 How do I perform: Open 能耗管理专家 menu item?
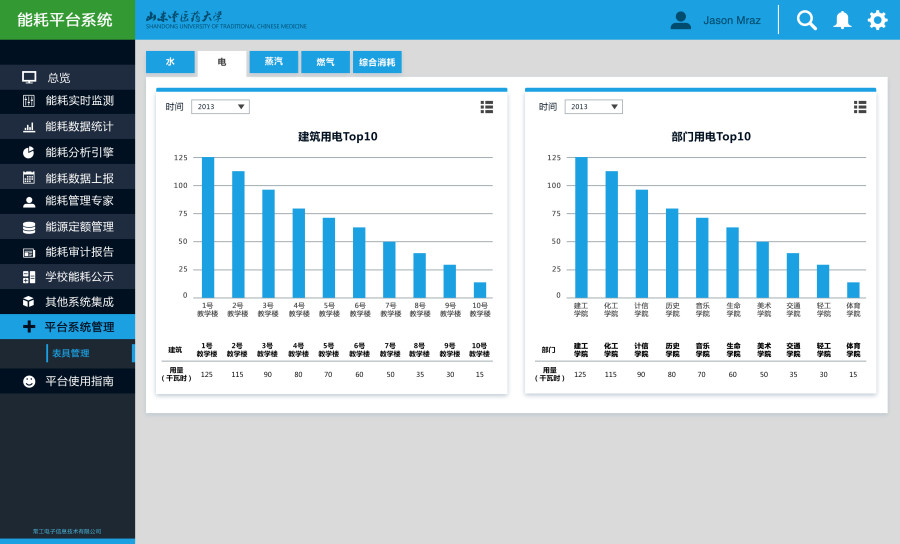click(67, 201)
